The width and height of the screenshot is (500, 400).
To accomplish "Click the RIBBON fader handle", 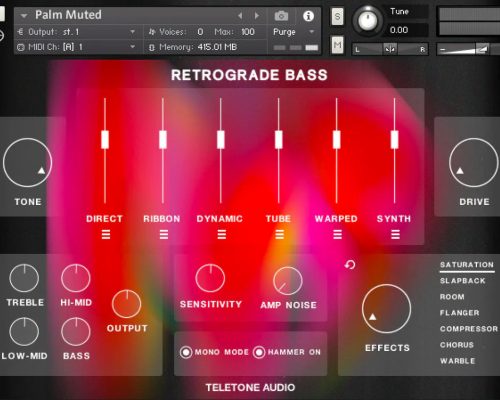I will (163, 139).
